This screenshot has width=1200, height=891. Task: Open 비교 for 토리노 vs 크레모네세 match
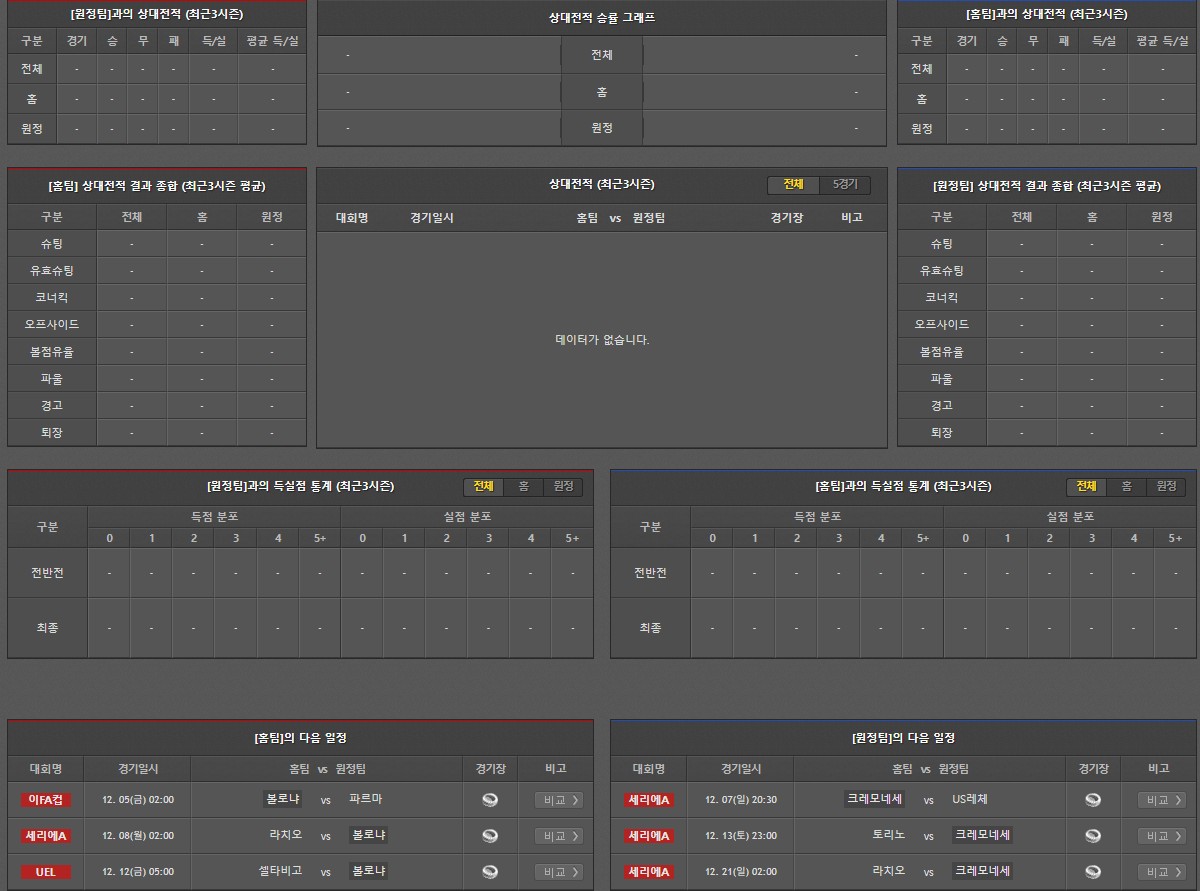(1162, 836)
